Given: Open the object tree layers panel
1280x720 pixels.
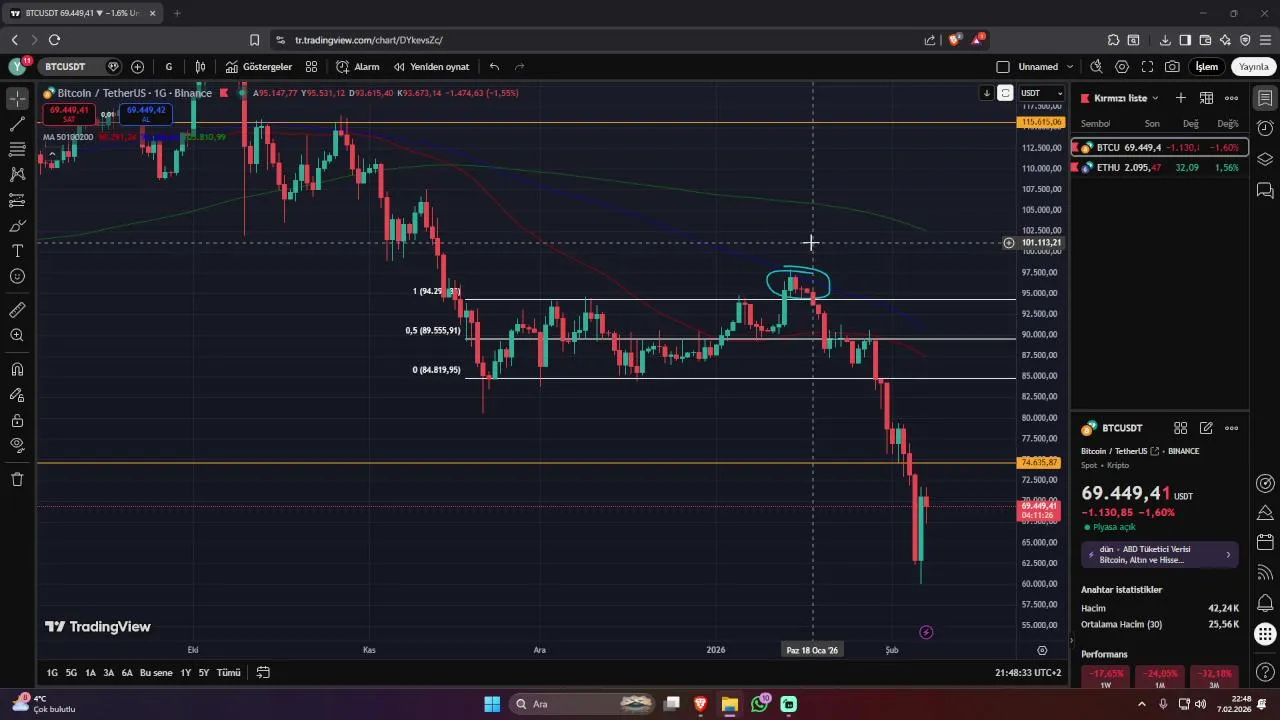Looking at the screenshot, I should [1265, 159].
